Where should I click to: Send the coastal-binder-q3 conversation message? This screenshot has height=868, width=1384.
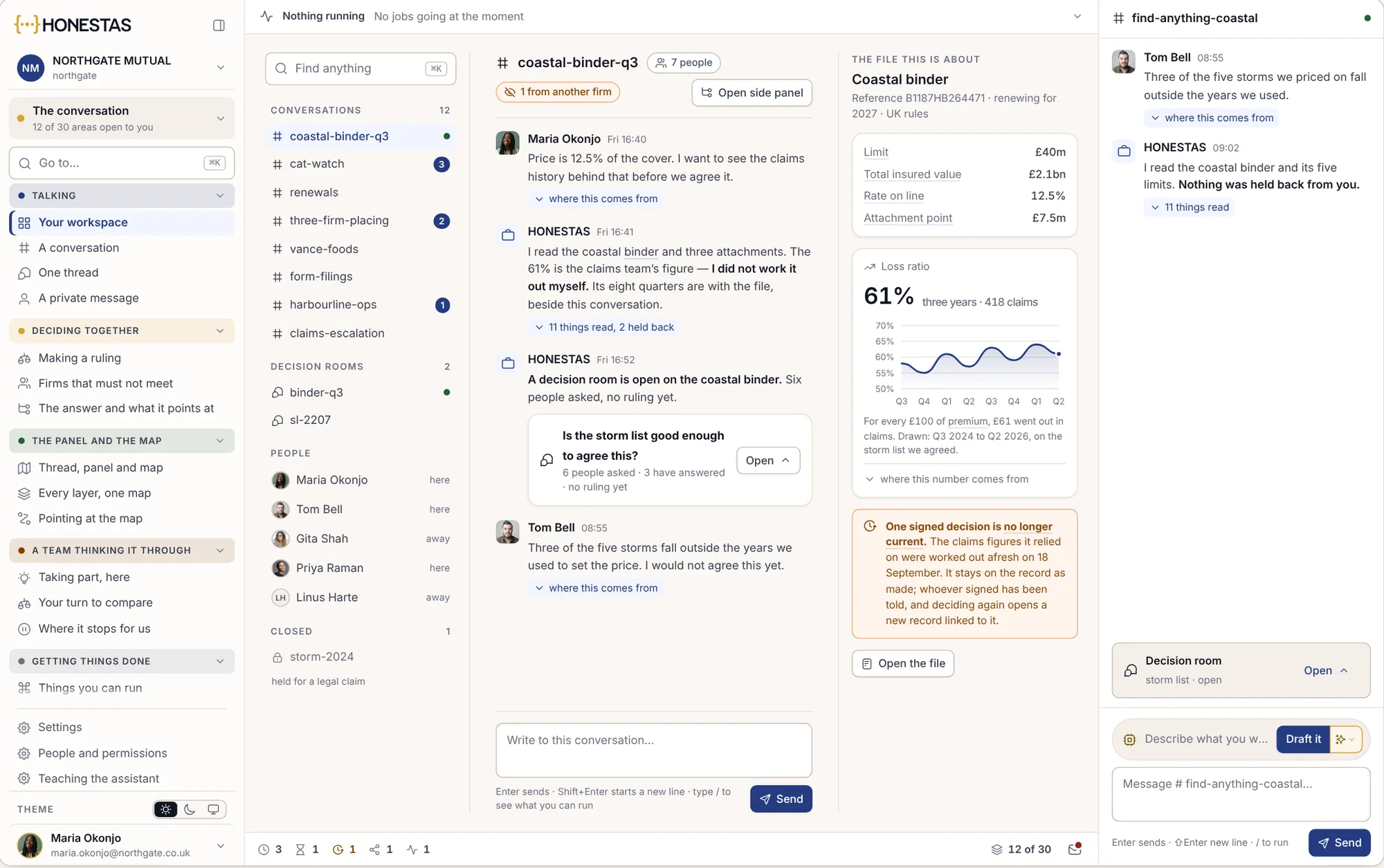pyautogui.click(x=781, y=800)
